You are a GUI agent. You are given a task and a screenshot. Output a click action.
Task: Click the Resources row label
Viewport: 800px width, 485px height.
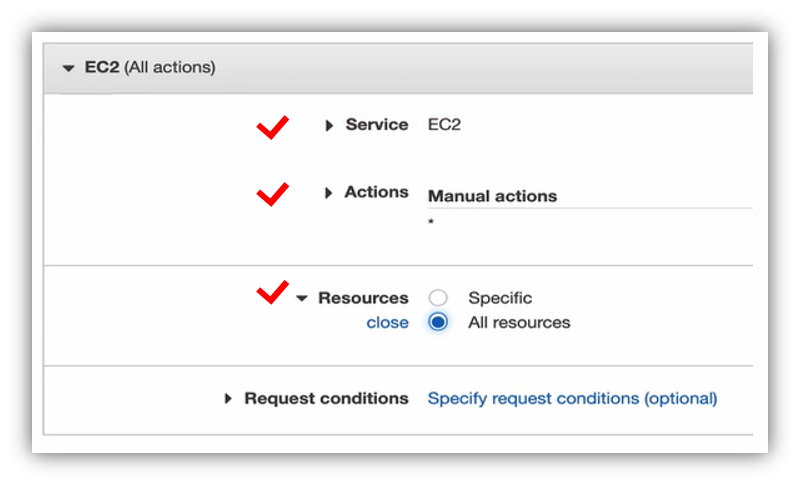coord(363,298)
